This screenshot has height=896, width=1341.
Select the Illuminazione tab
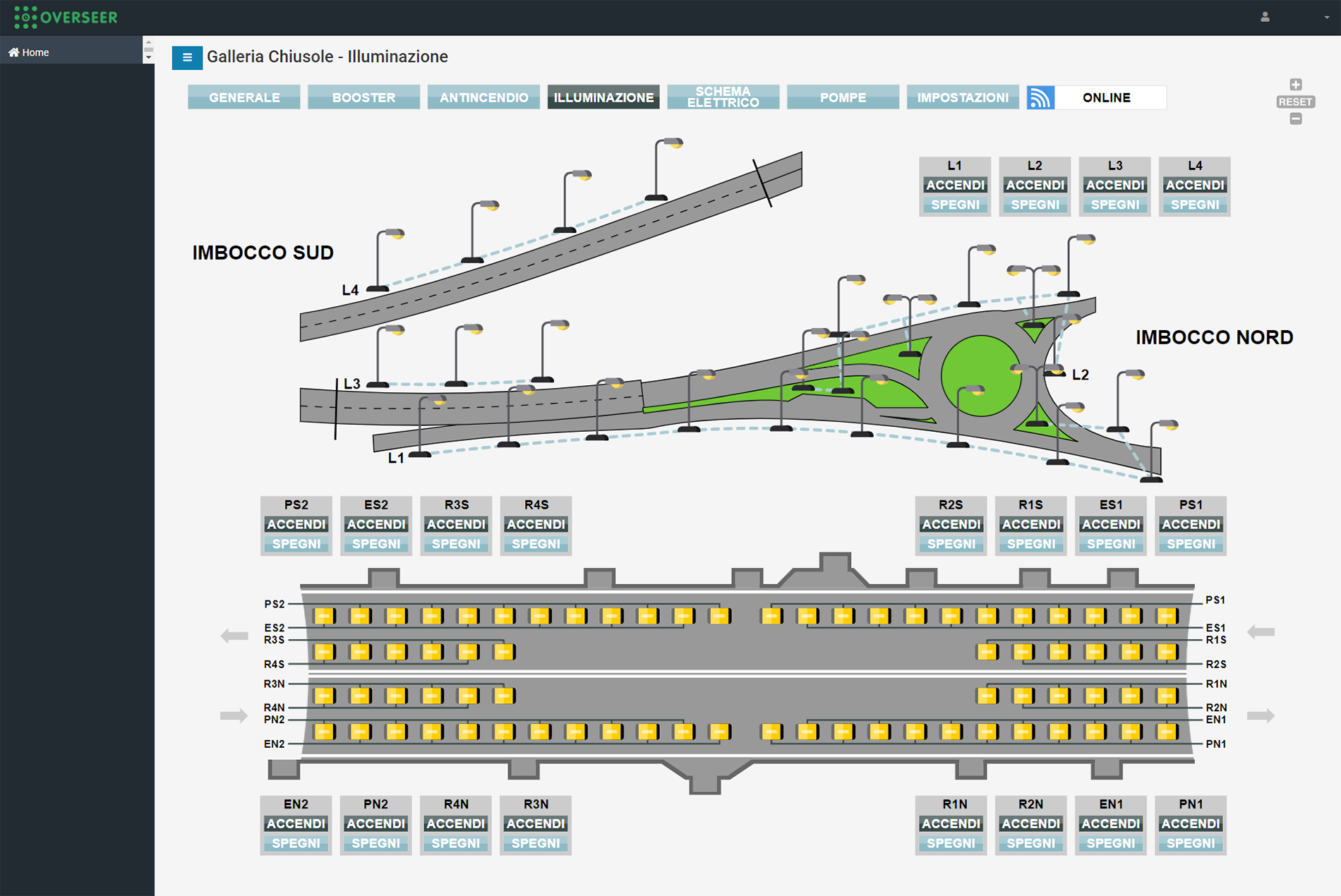pos(603,97)
